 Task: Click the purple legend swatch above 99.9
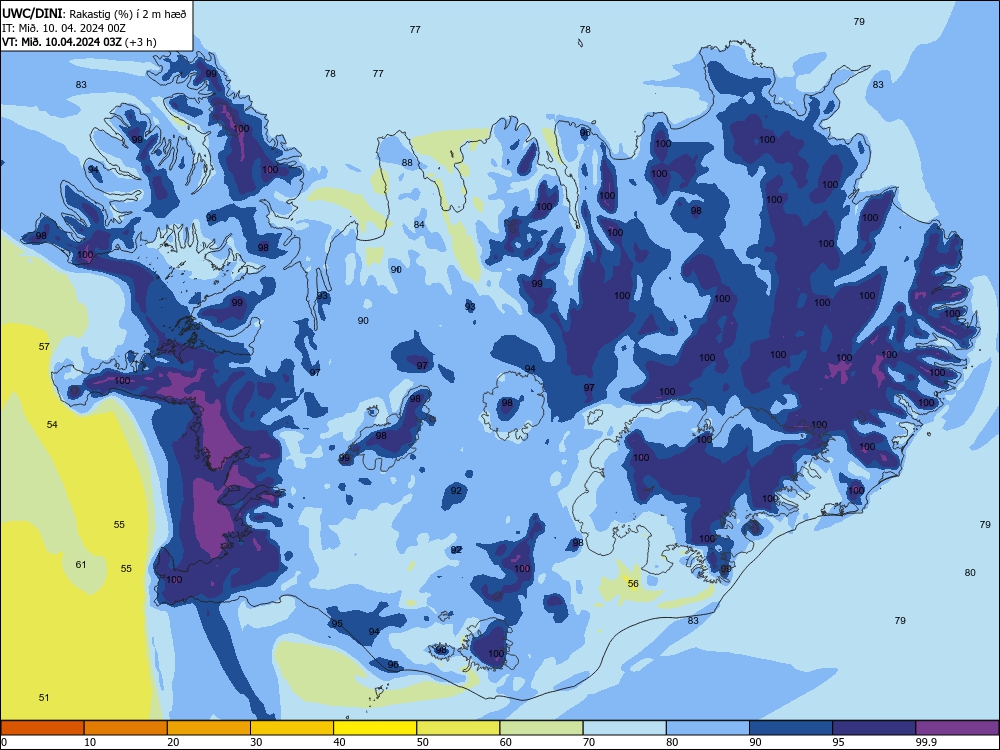pos(957,728)
